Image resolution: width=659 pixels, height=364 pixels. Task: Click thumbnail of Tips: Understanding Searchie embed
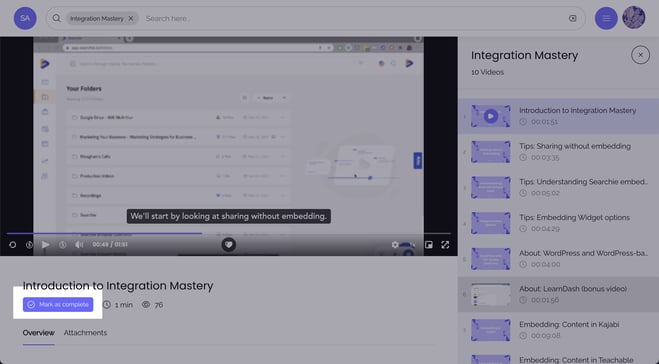[490, 187]
